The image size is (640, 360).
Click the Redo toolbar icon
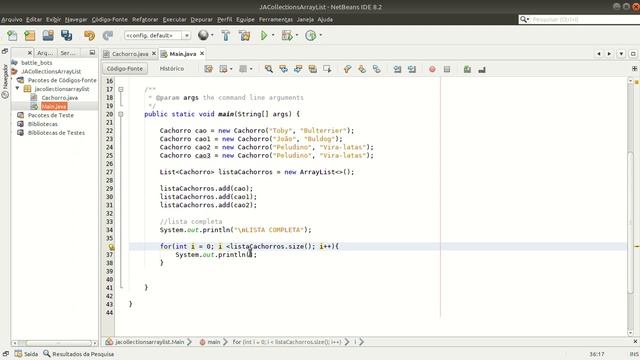(107, 36)
